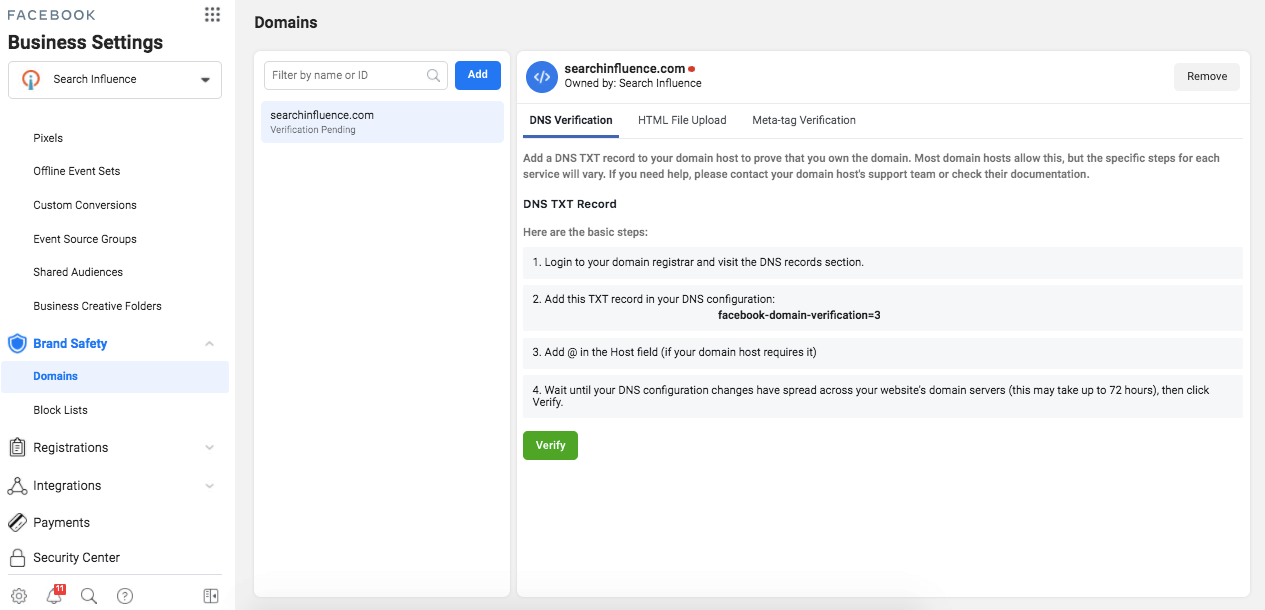Click the Brand Safety shield icon
Image resolution: width=1265 pixels, height=610 pixels.
[x=17, y=344]
